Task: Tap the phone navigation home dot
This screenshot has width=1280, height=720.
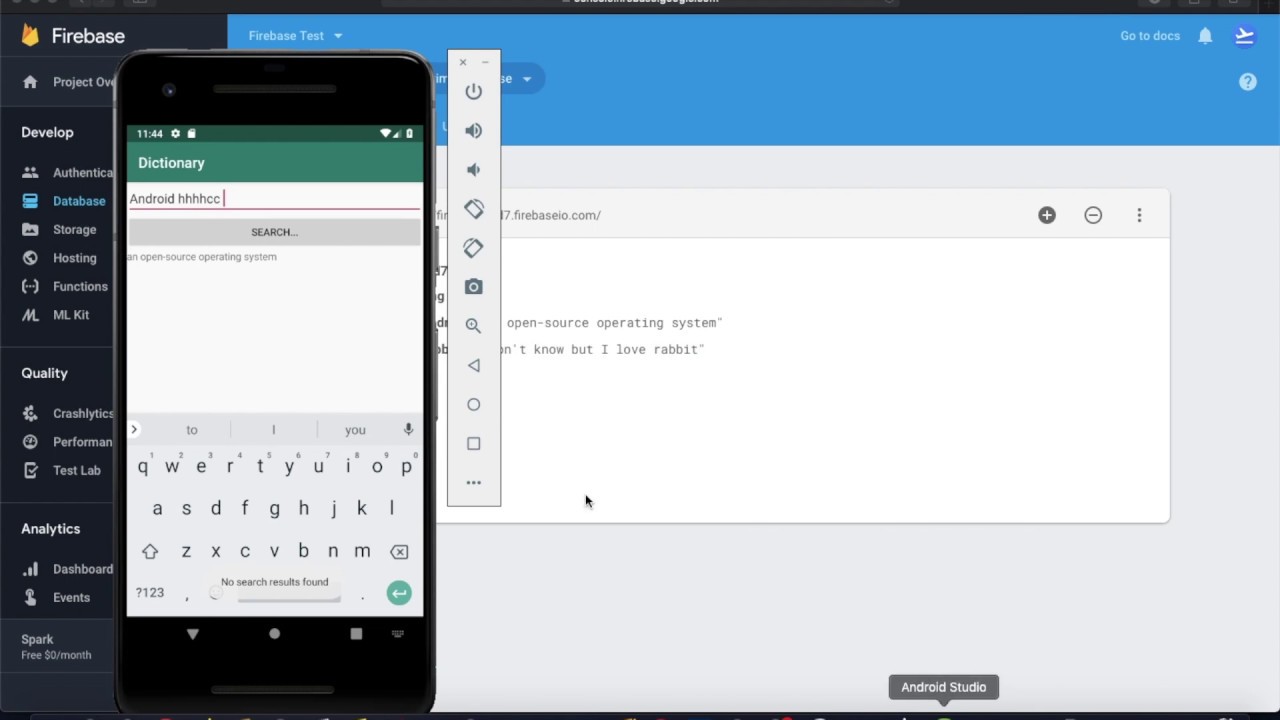Action: coord(274,634)
